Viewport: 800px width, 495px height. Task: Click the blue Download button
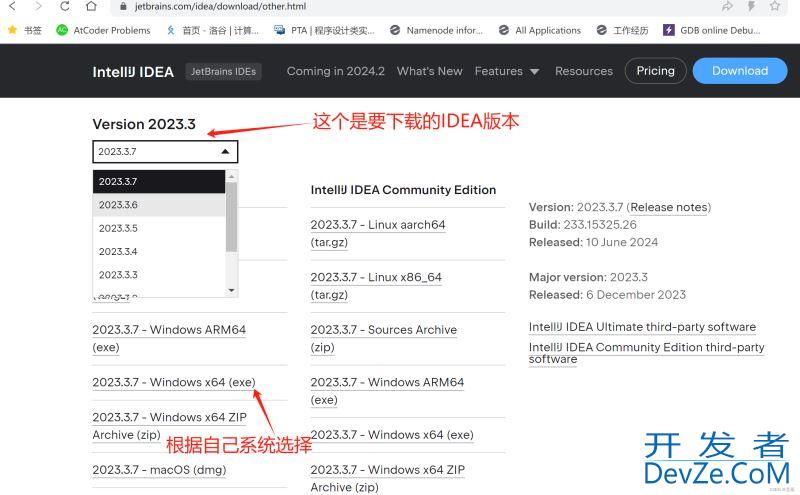740,71
